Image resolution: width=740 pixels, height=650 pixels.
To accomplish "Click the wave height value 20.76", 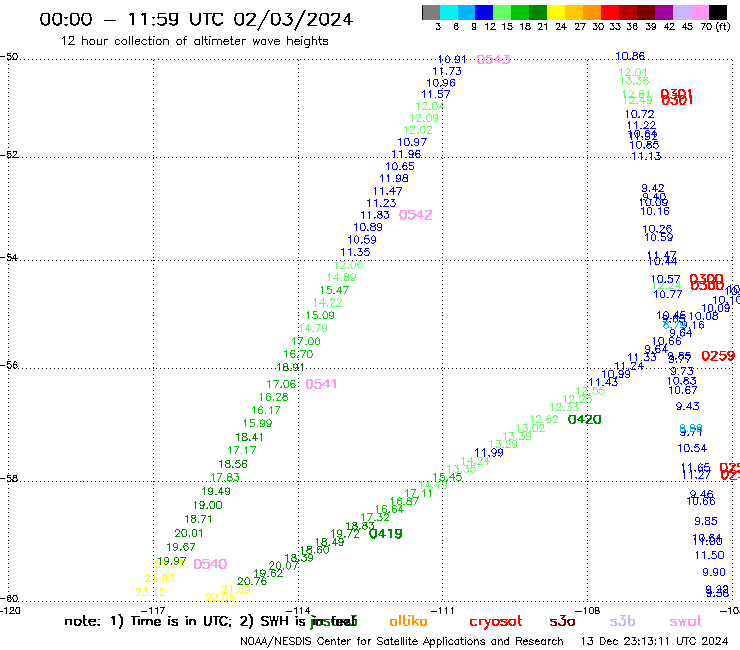I will point(252,582).
